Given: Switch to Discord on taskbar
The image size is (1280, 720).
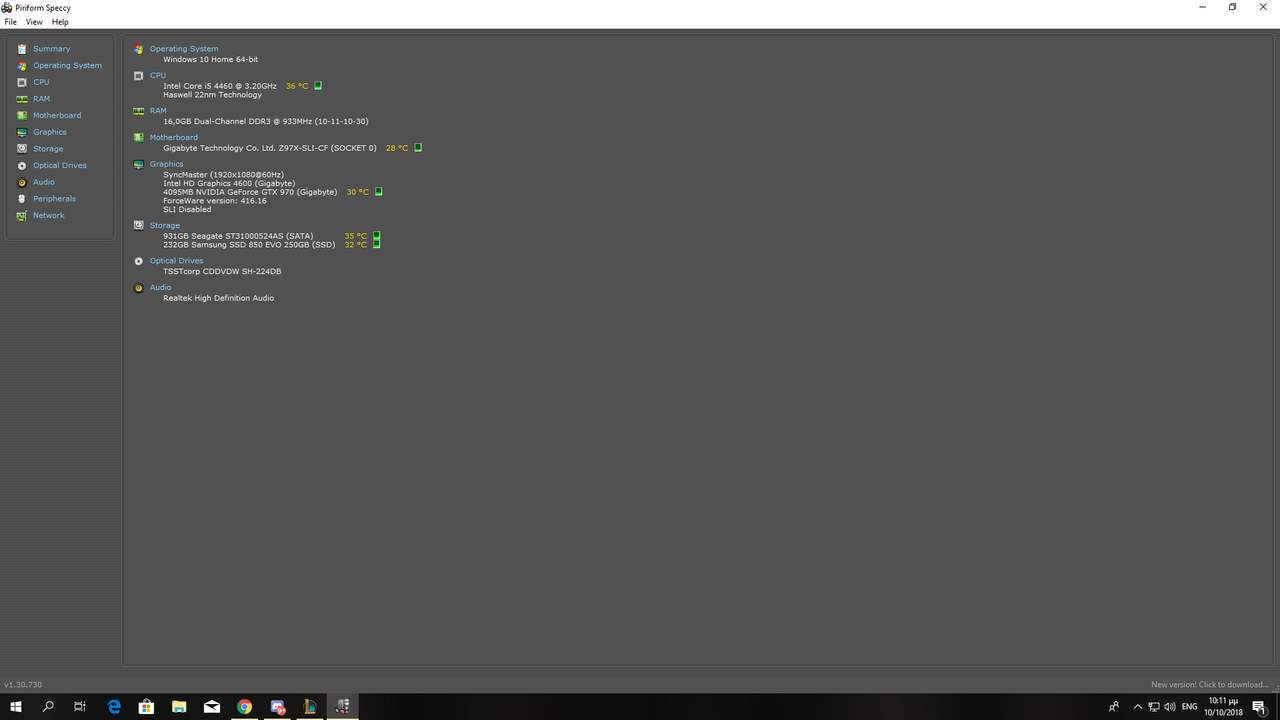Looking at the screenshot, I should [277, 707].
